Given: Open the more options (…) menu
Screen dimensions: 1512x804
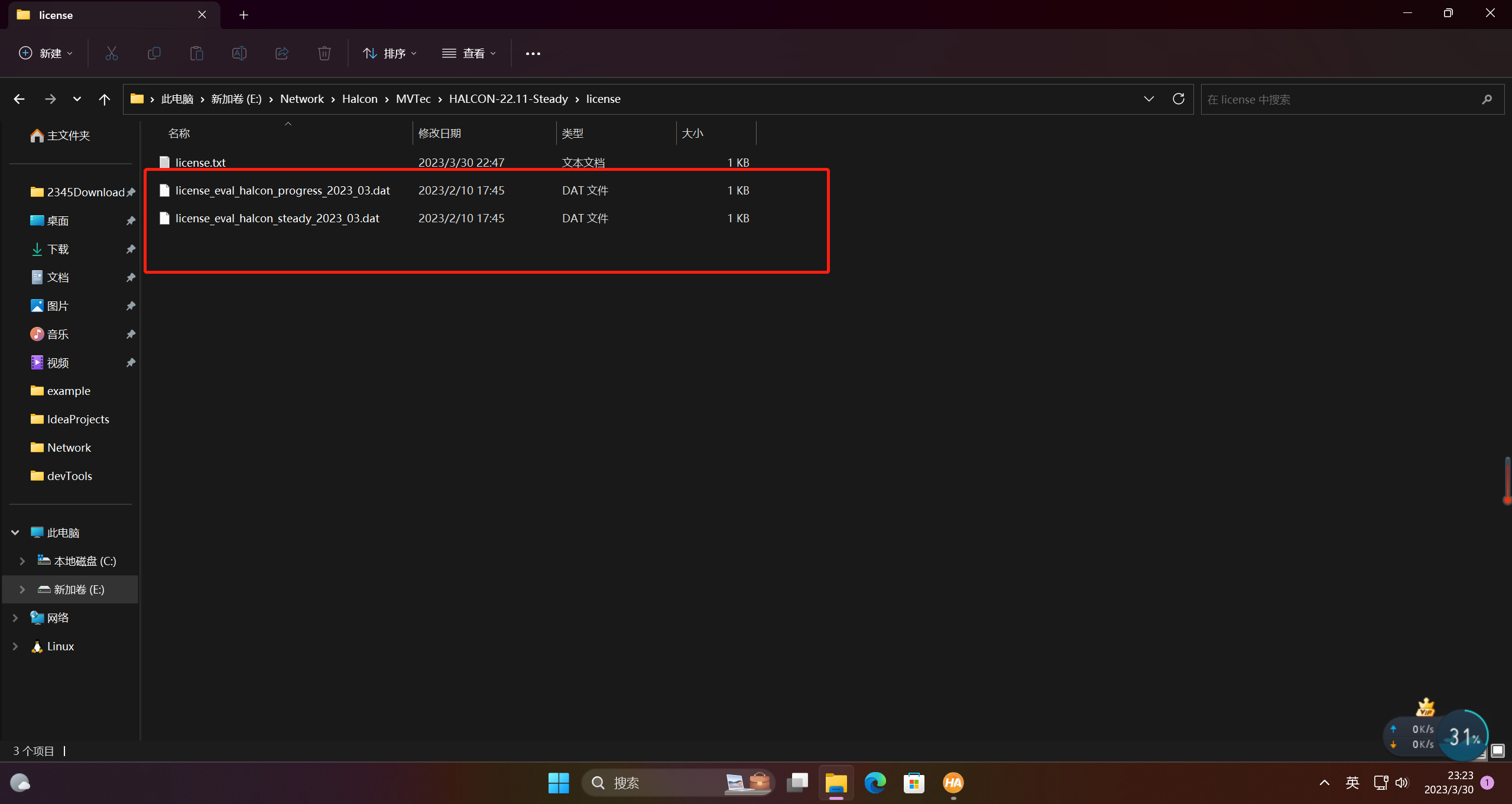Looking at the screenshot, I should (533, 54).
